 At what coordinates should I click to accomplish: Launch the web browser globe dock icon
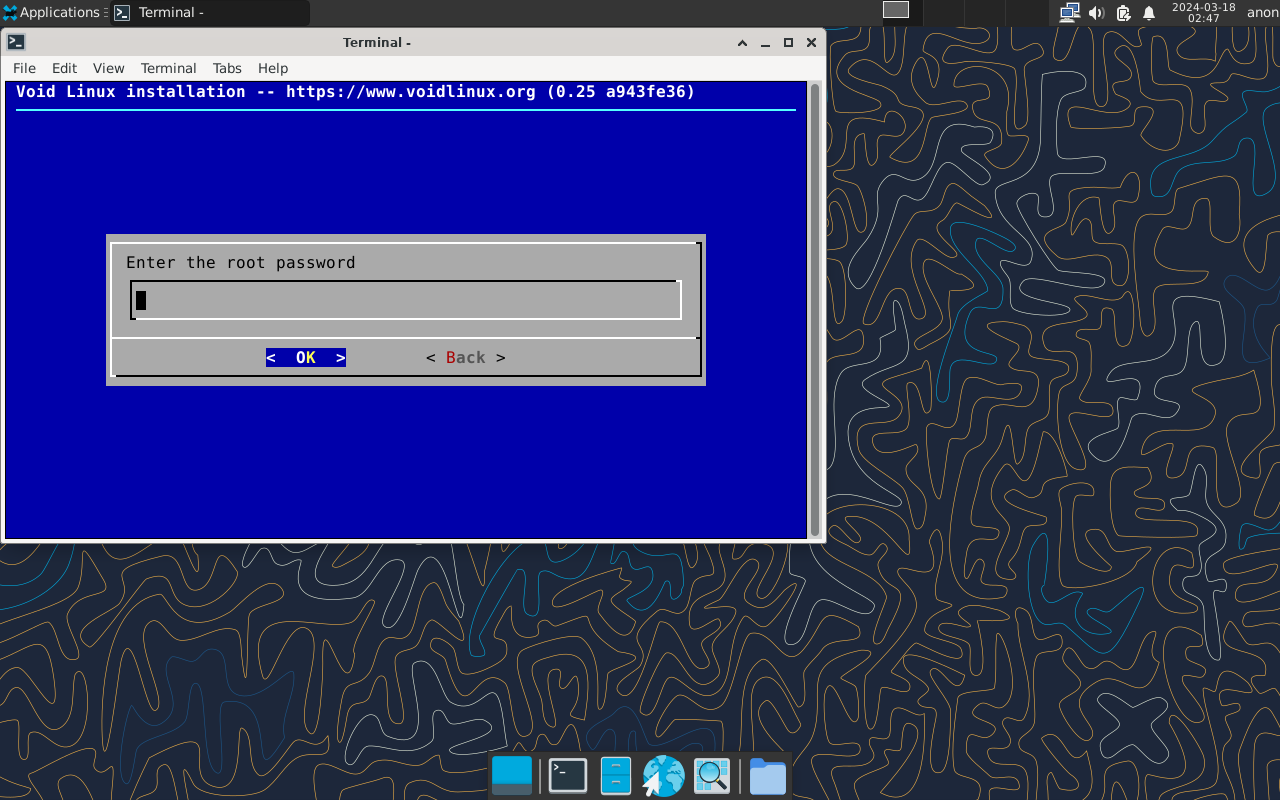pos(663,776)
